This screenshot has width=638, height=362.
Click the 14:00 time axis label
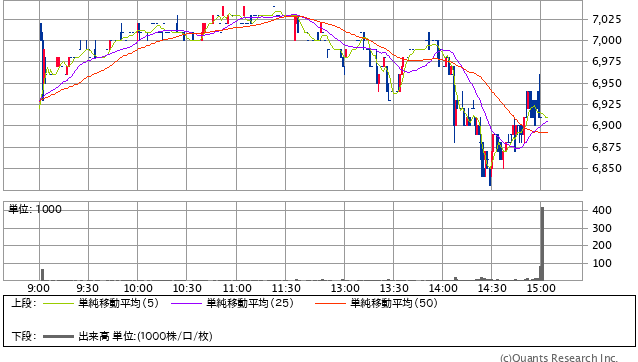443,288
